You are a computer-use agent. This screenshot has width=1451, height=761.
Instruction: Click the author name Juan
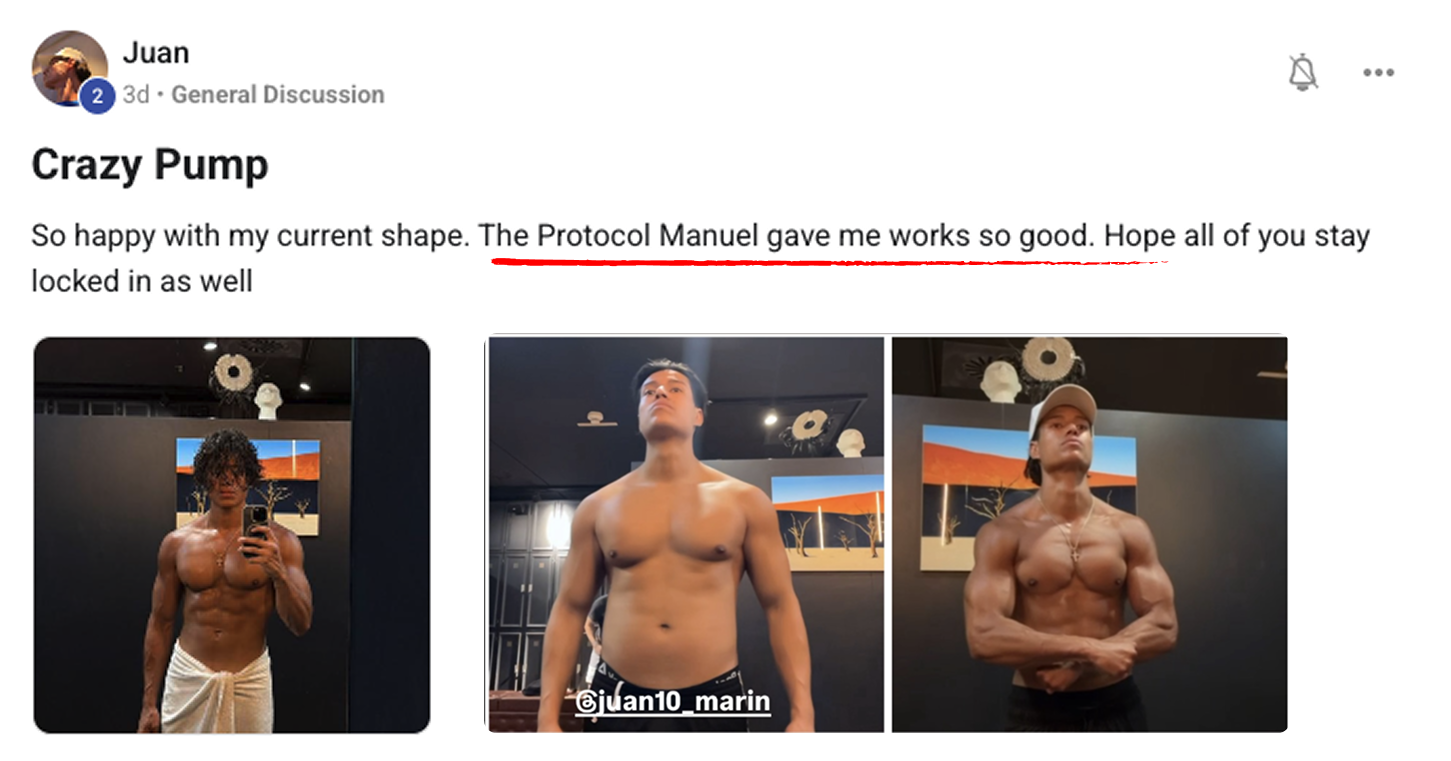[155, 52]
